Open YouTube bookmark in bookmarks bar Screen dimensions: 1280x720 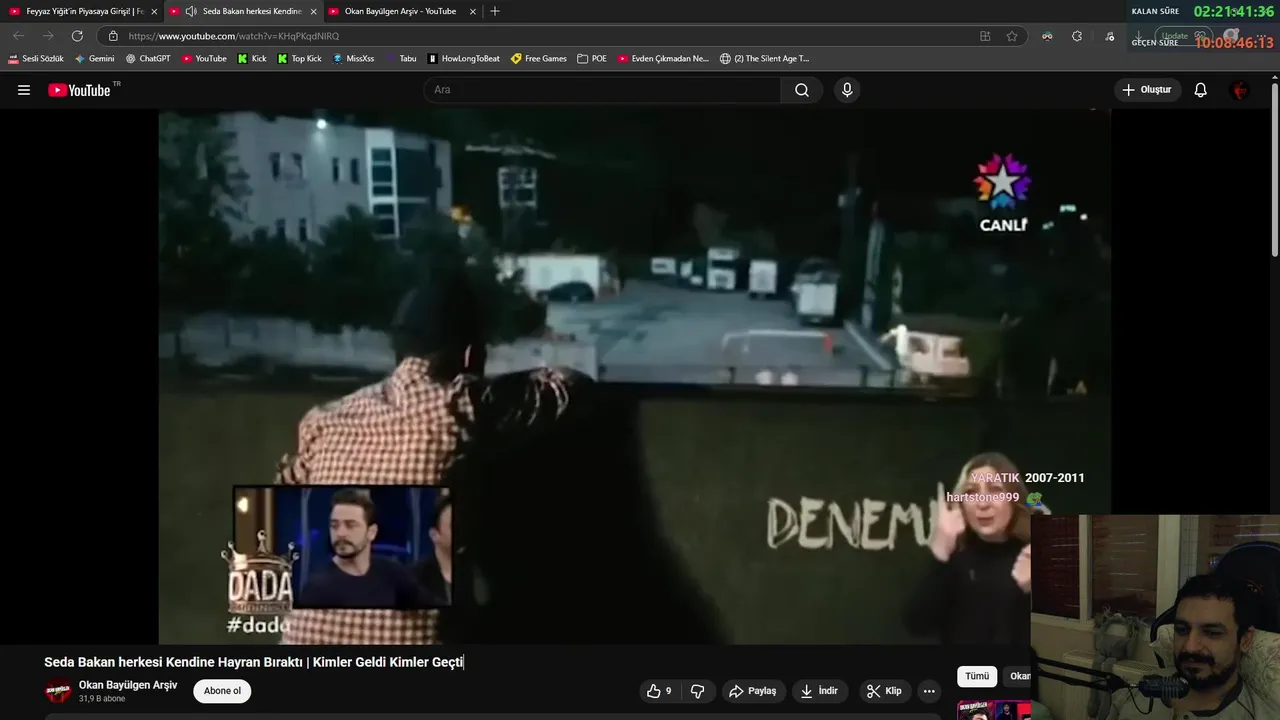pos(204,58)
